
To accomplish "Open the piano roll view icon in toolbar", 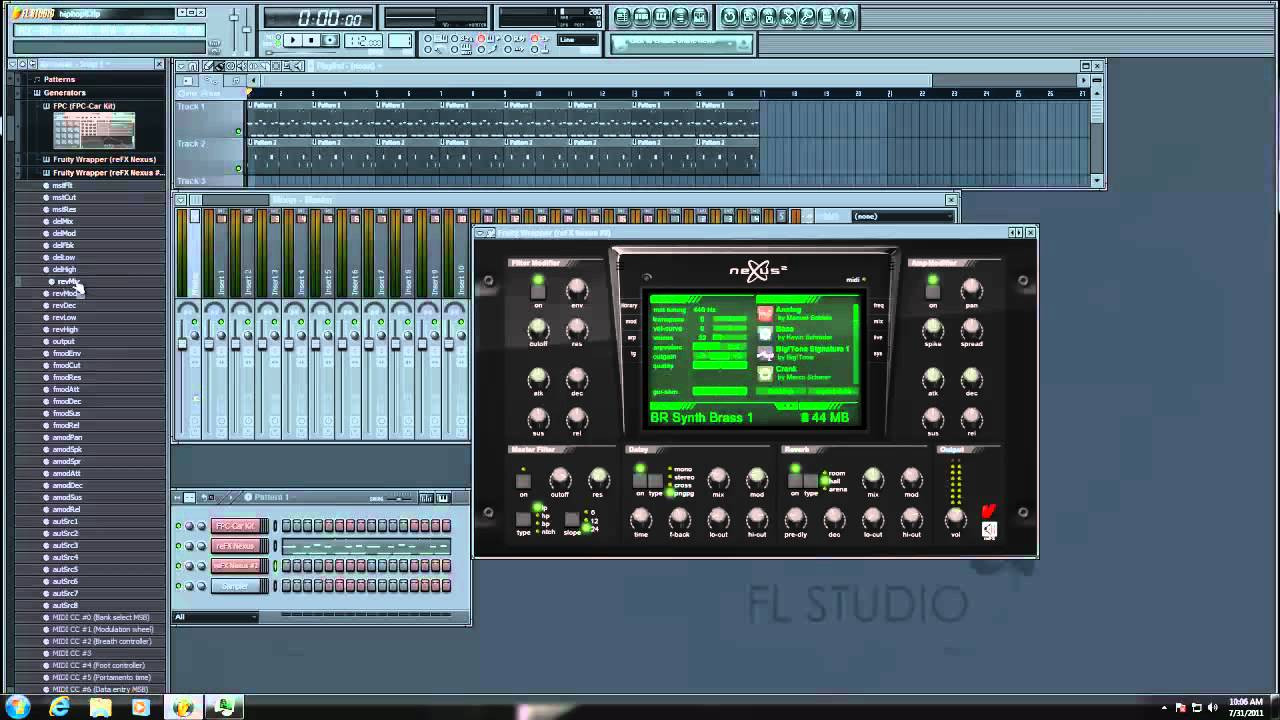I will [x=661, y=17].
